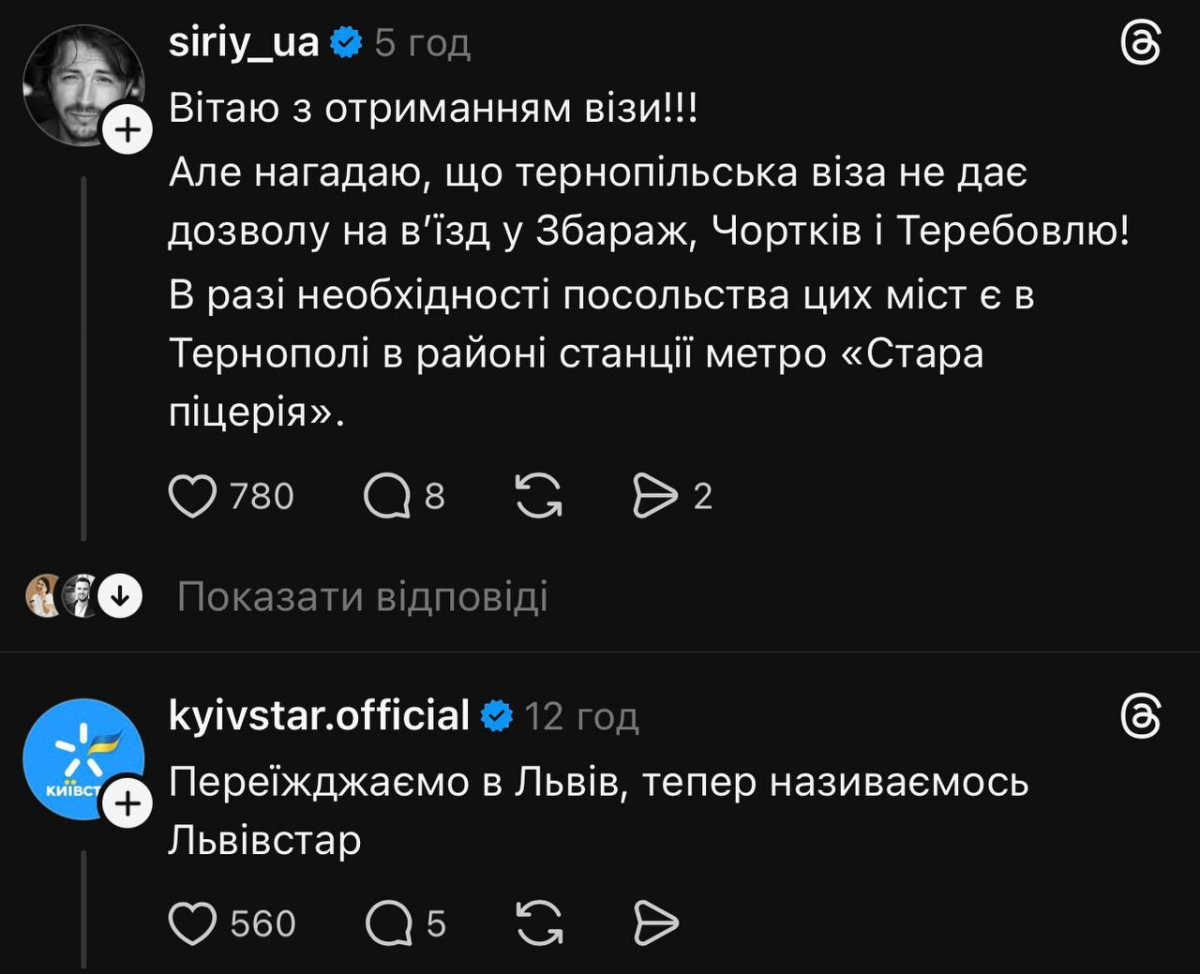The image size is (1200, 974).
Task: Click the "12 год" post timestamp
Action: [x=581, y=716]
